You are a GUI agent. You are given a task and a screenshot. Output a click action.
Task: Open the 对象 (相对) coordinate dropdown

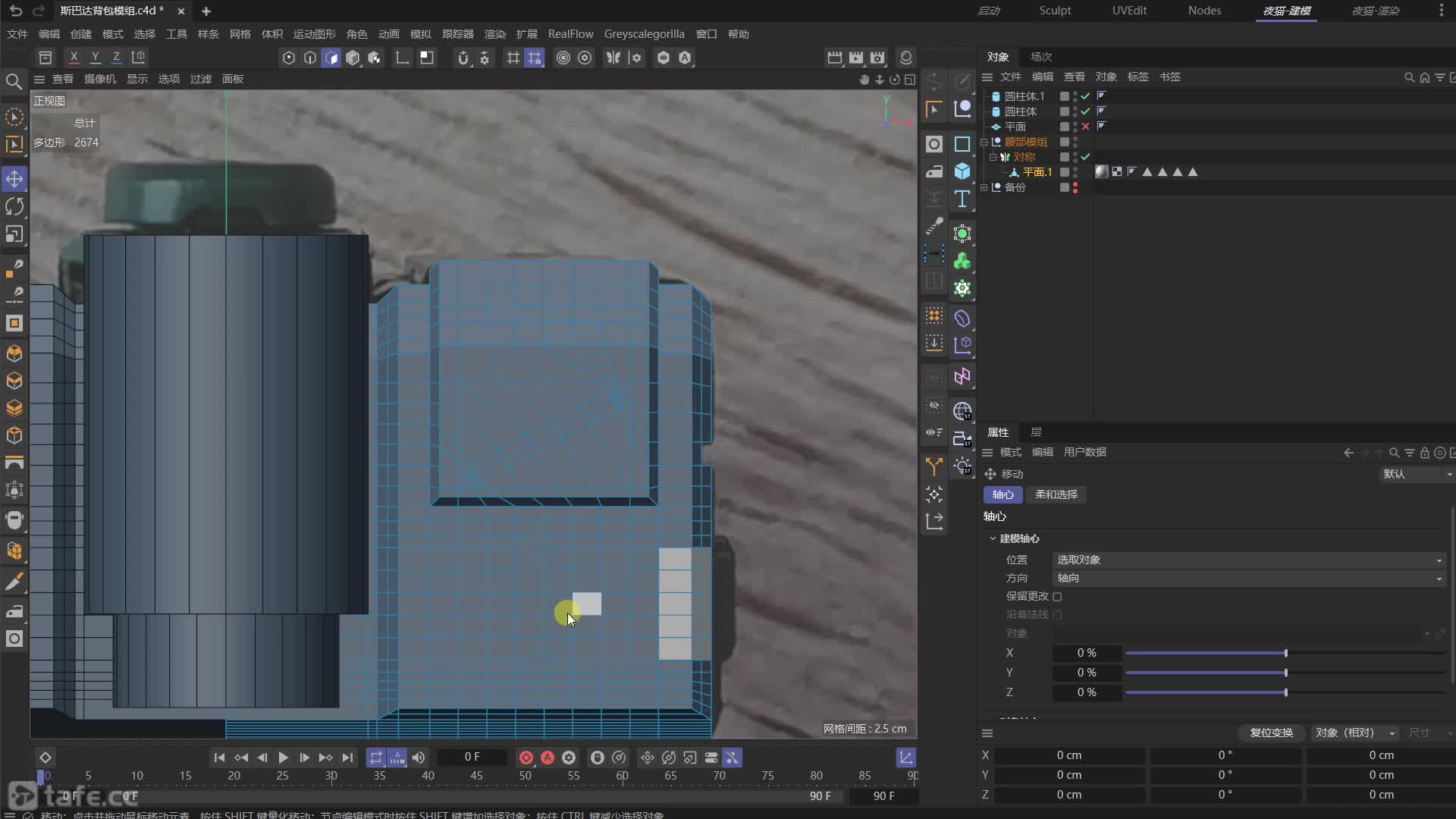(x=1355, y=733)
